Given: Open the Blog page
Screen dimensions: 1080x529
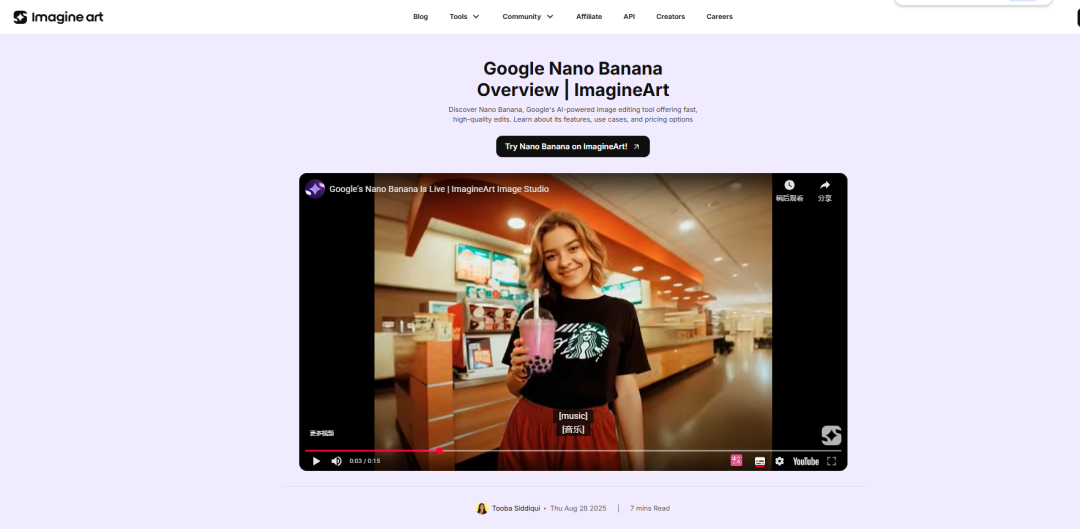Looking at the screenshot, I should click(x=420, y=17).
